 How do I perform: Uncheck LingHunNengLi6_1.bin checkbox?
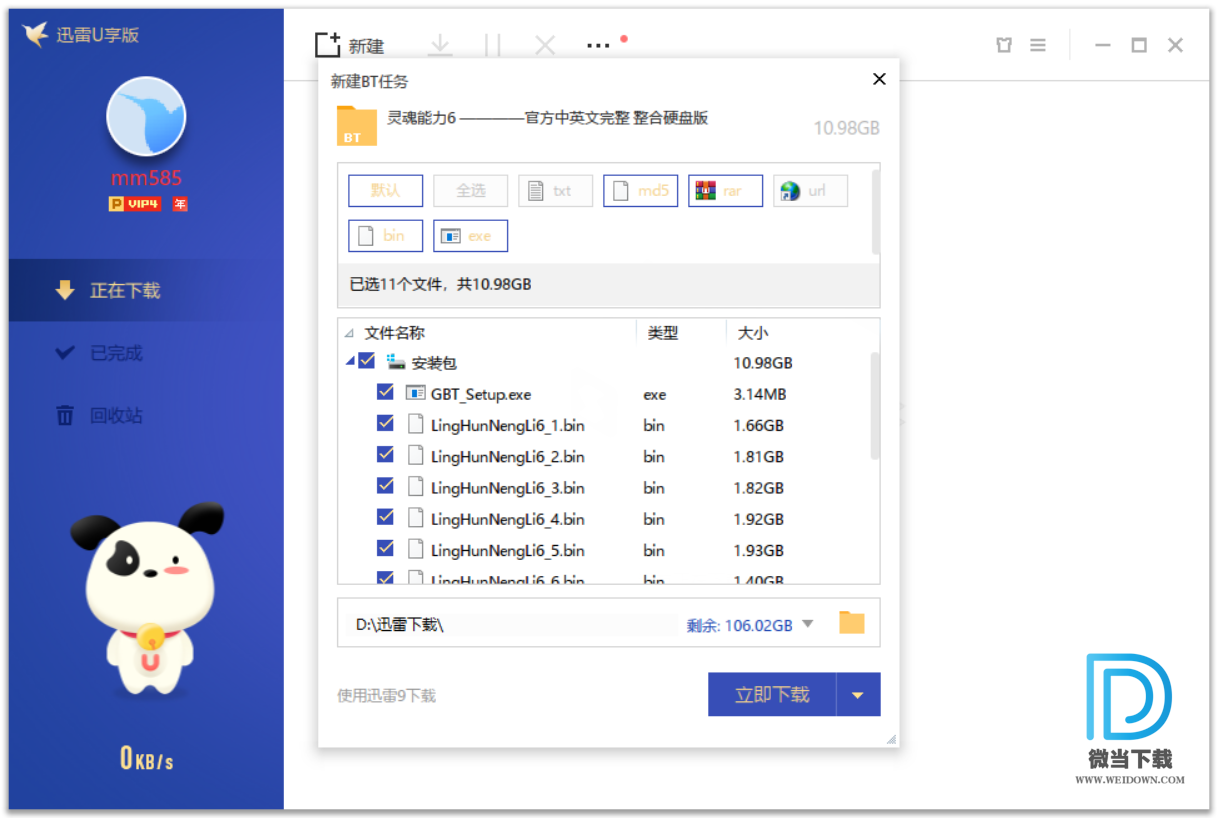(385, 423)
